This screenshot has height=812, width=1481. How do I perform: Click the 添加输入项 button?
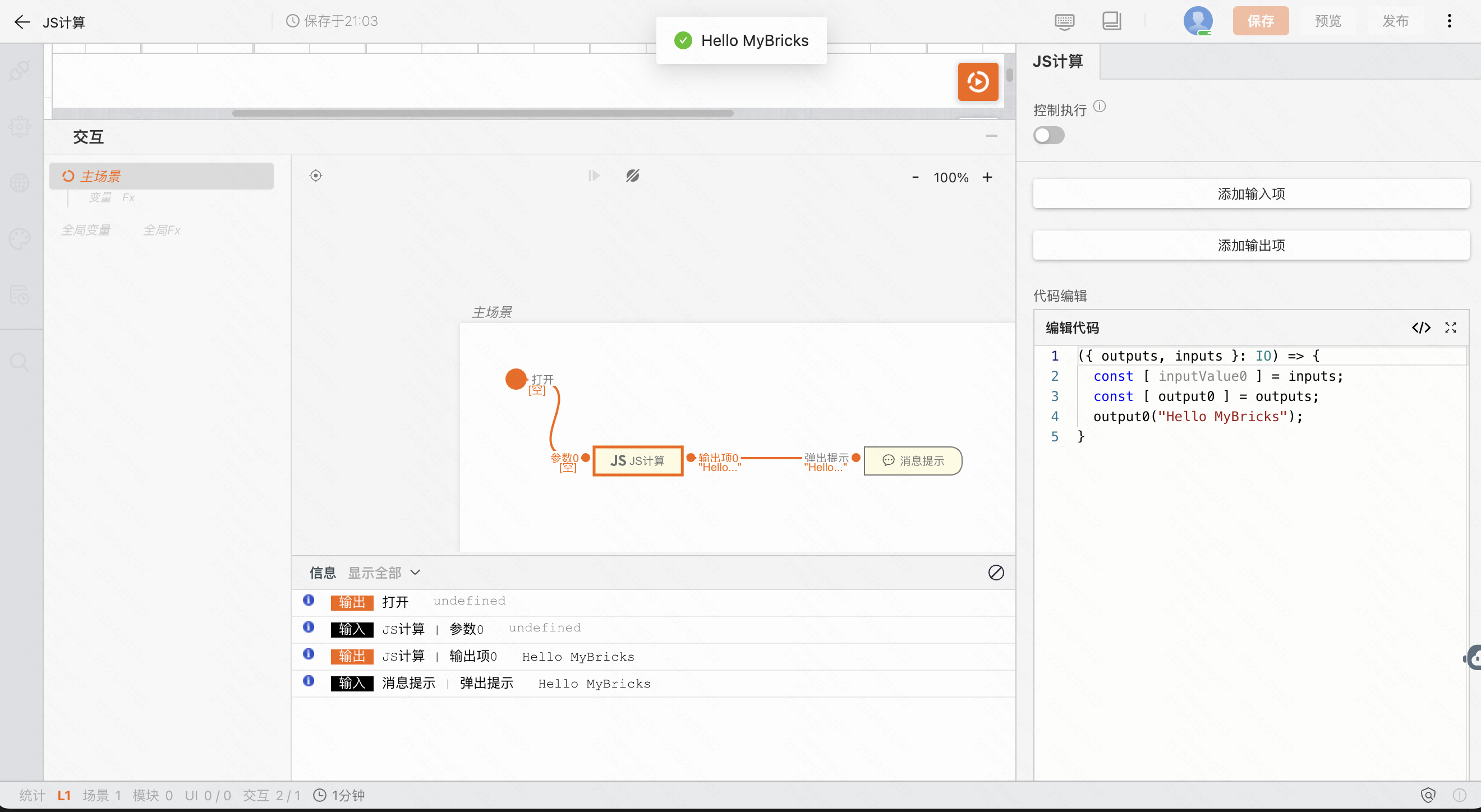[1251, 193]
